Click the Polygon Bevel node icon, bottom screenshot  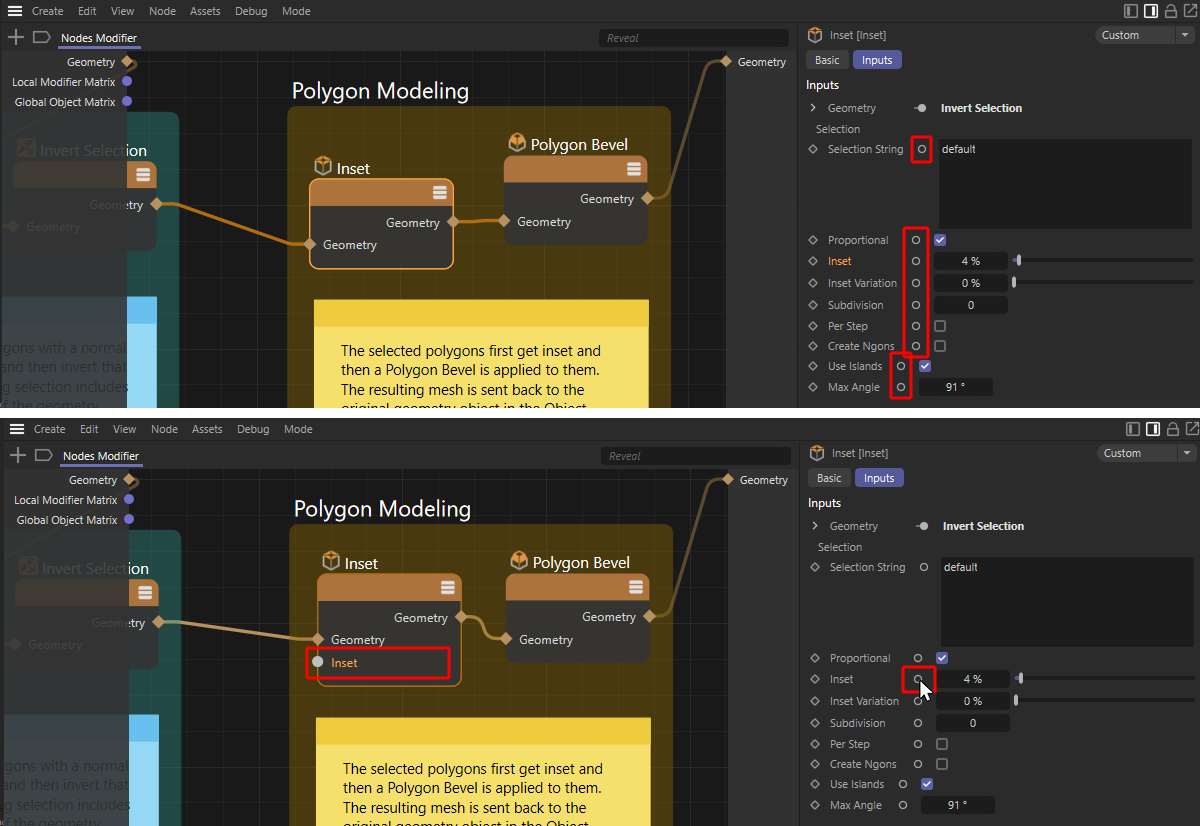pos(519,560)
